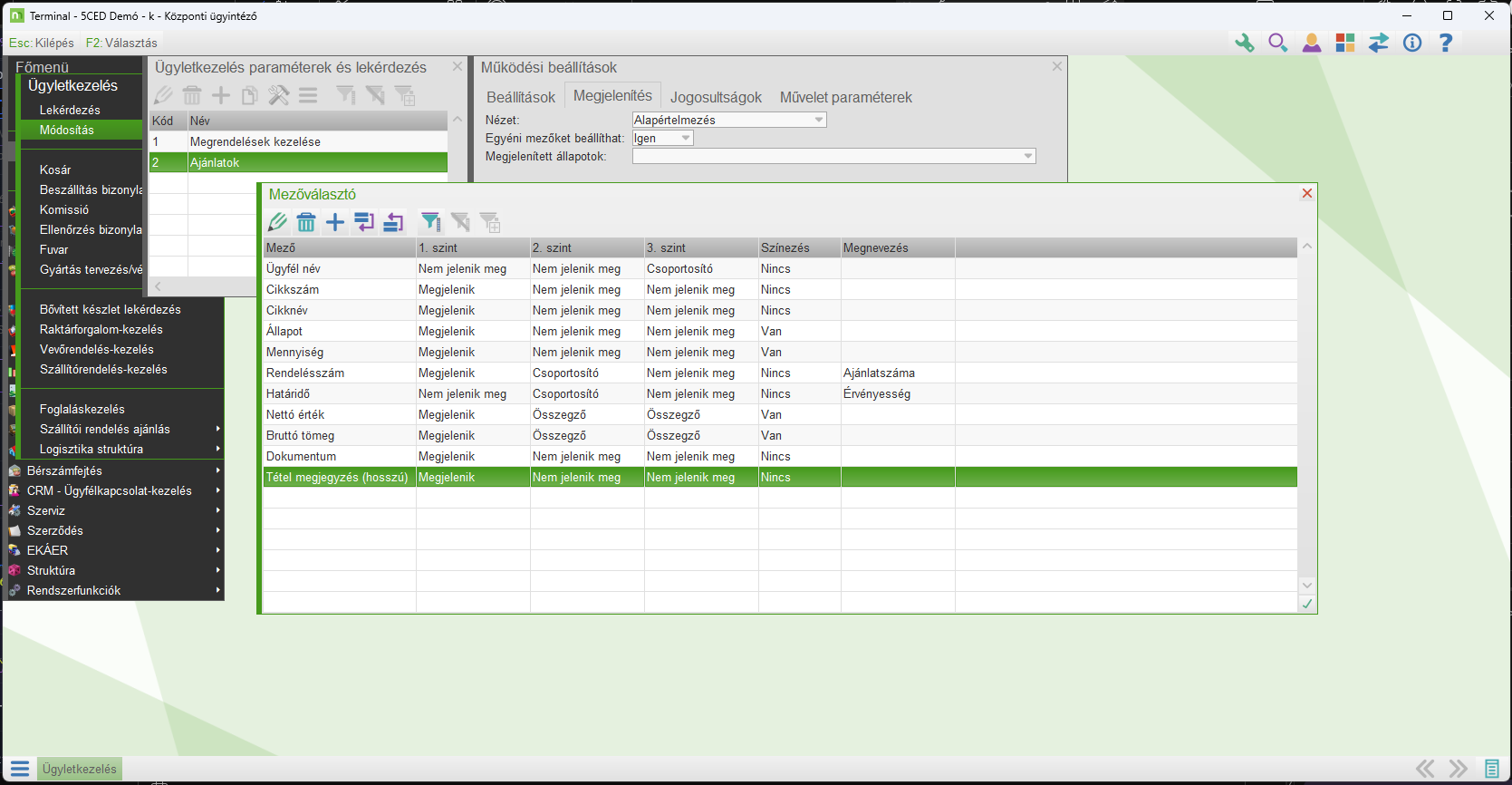Close the Mezőválasztó panel

point(1306,193)
